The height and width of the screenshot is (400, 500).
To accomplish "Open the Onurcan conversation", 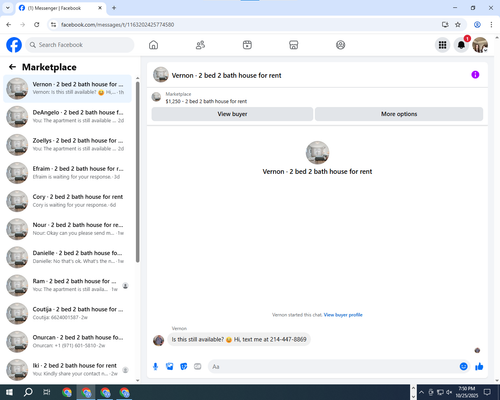I will pyautogui.click(x=67, y=341).
